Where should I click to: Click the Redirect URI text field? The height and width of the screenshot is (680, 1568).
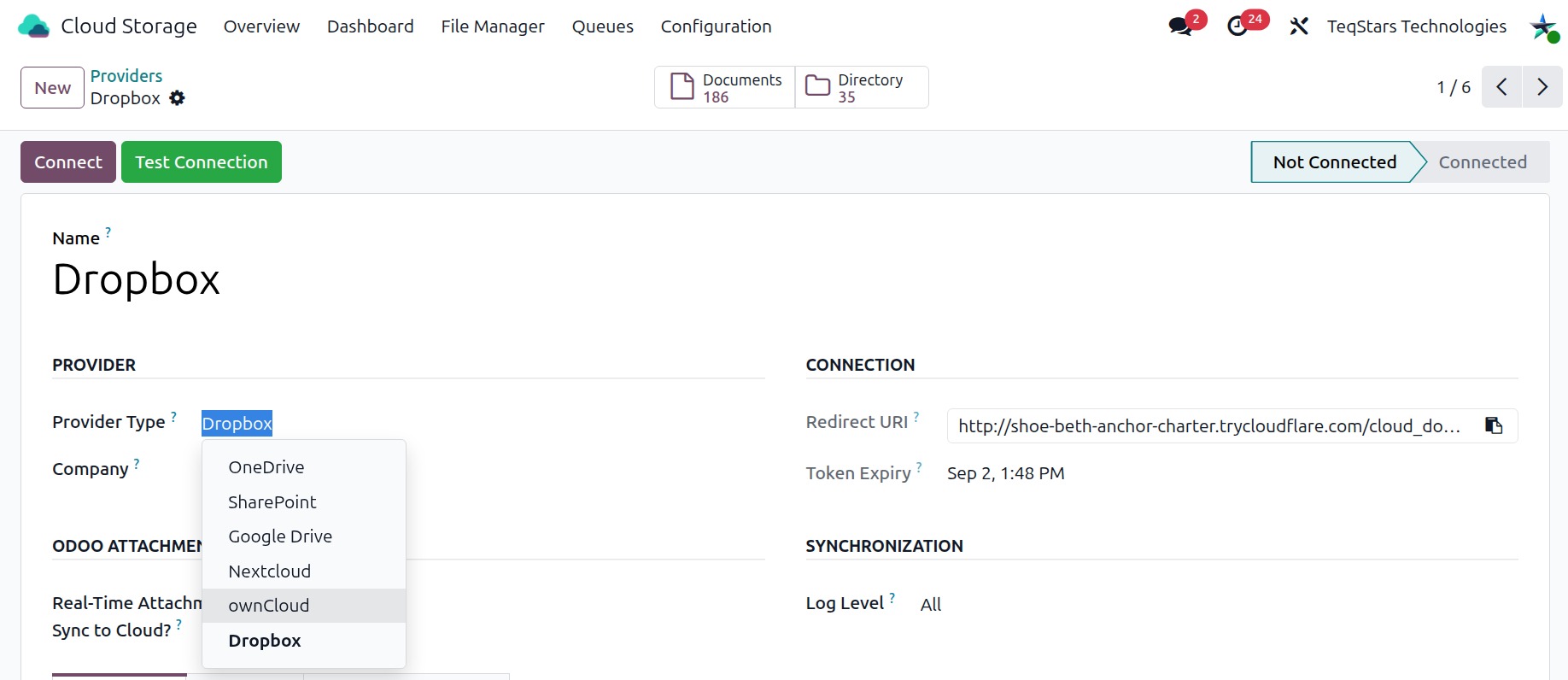coord(1209,425)
